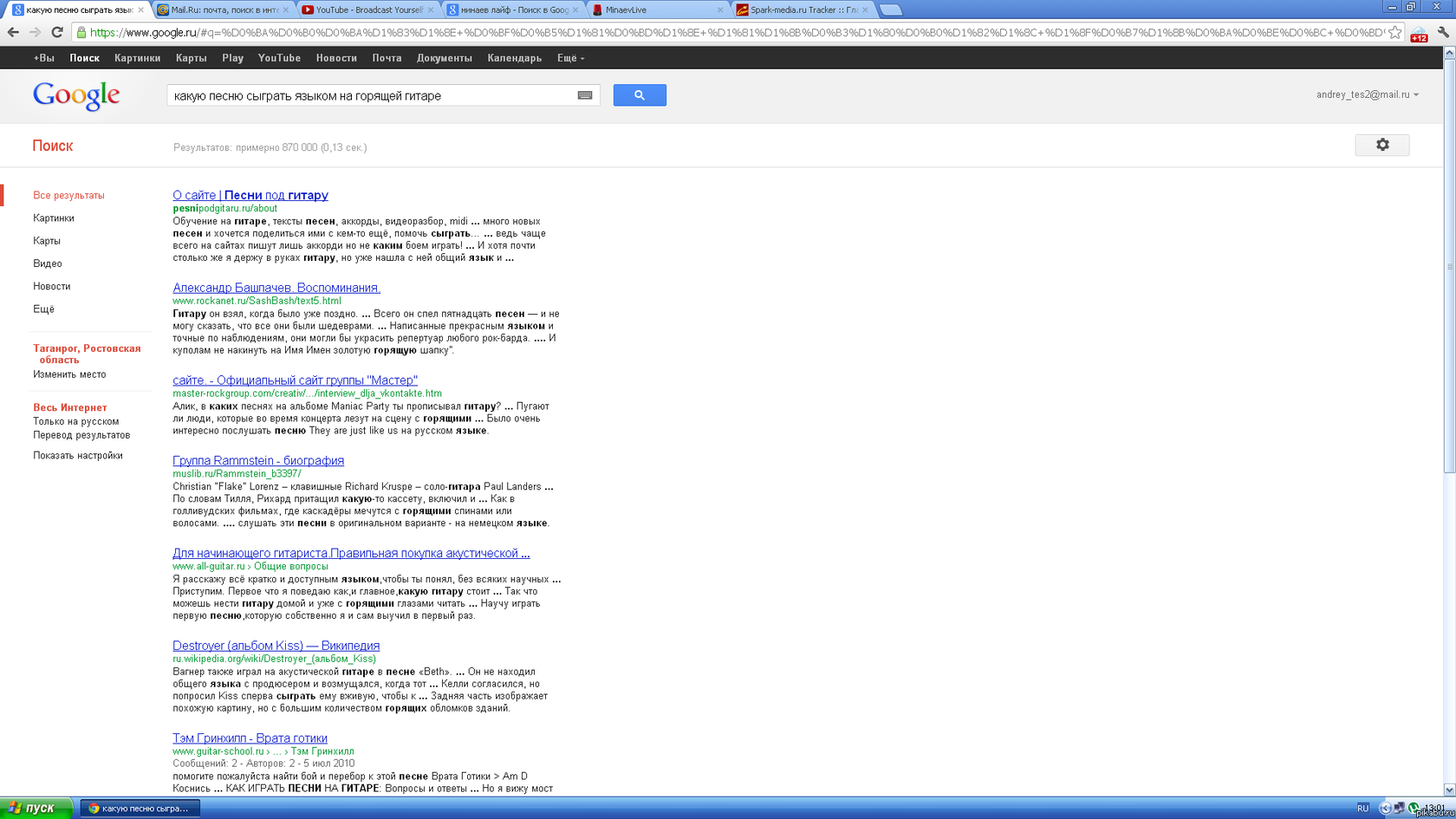Open account dropdown andrey_tes2@mail.ru

(x=1367, y=94)
